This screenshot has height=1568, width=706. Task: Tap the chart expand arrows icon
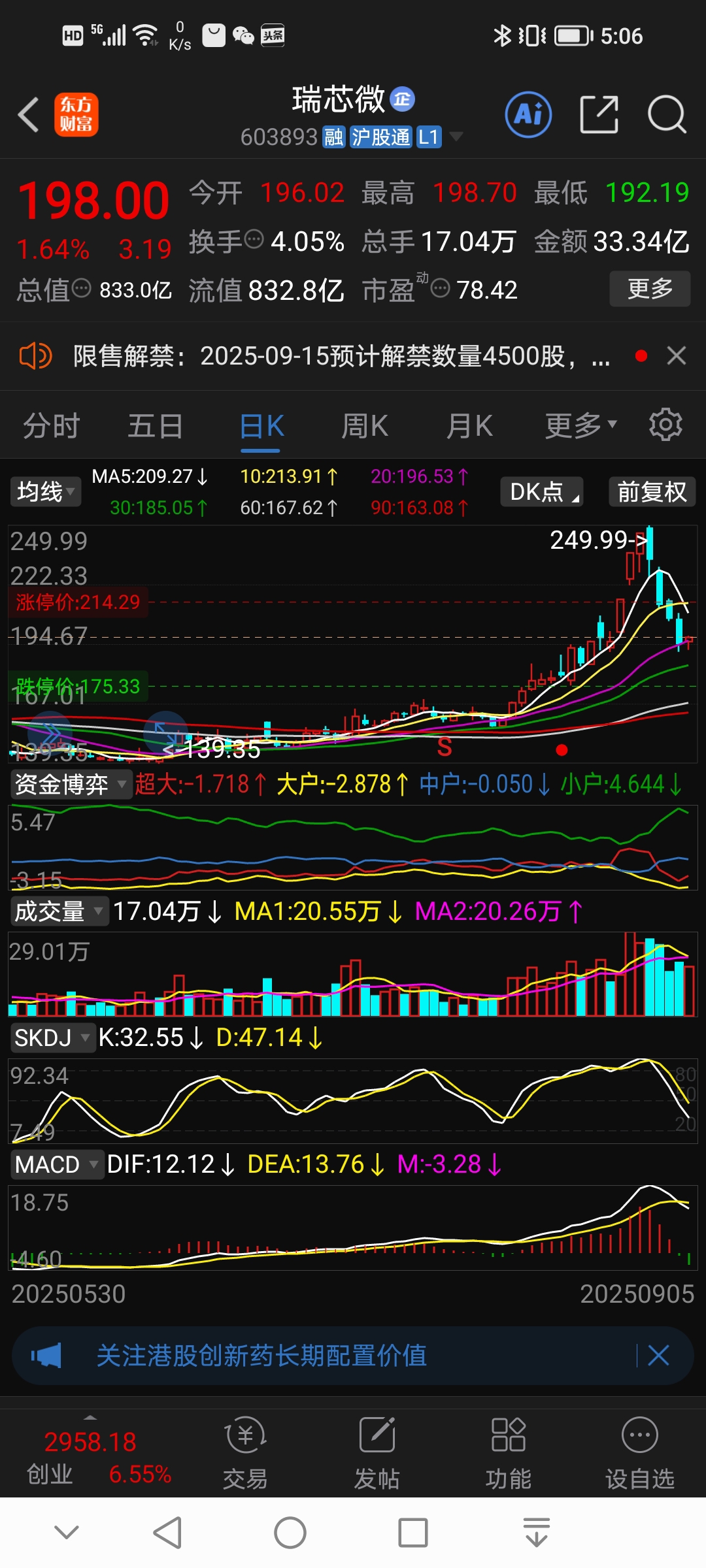[165, 733]
